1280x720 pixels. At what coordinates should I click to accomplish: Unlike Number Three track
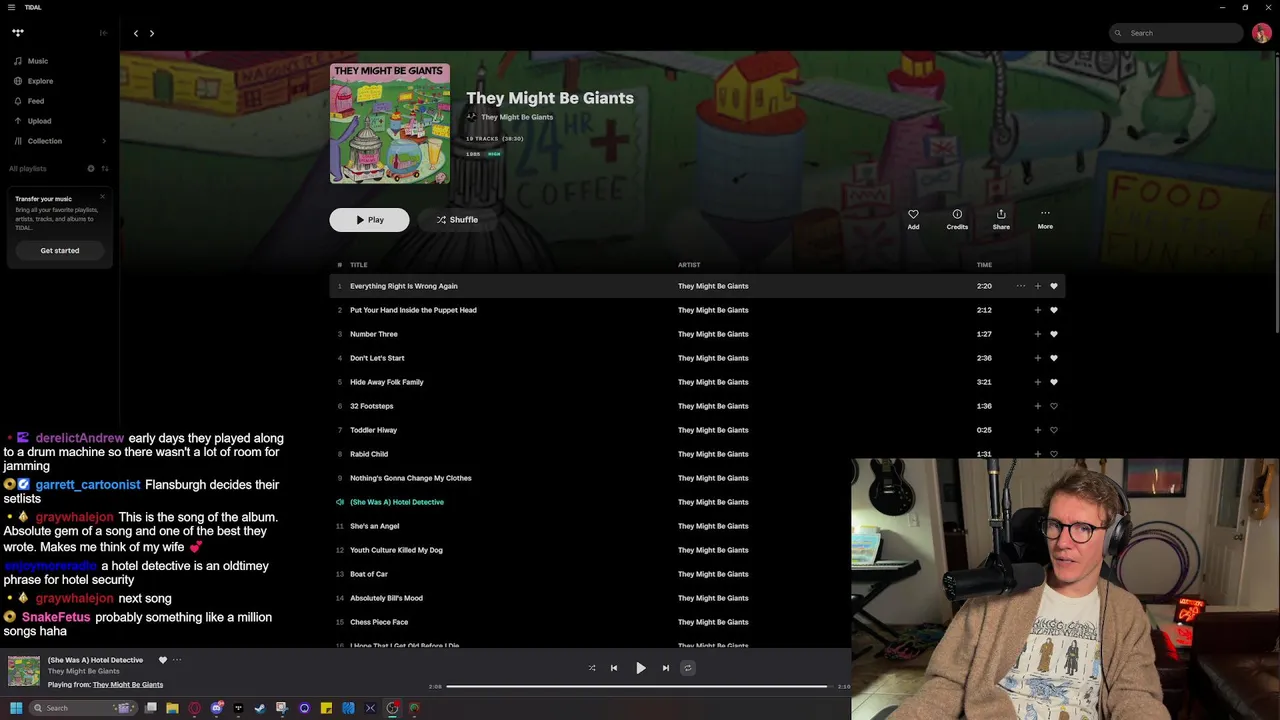pos(1054,334)
